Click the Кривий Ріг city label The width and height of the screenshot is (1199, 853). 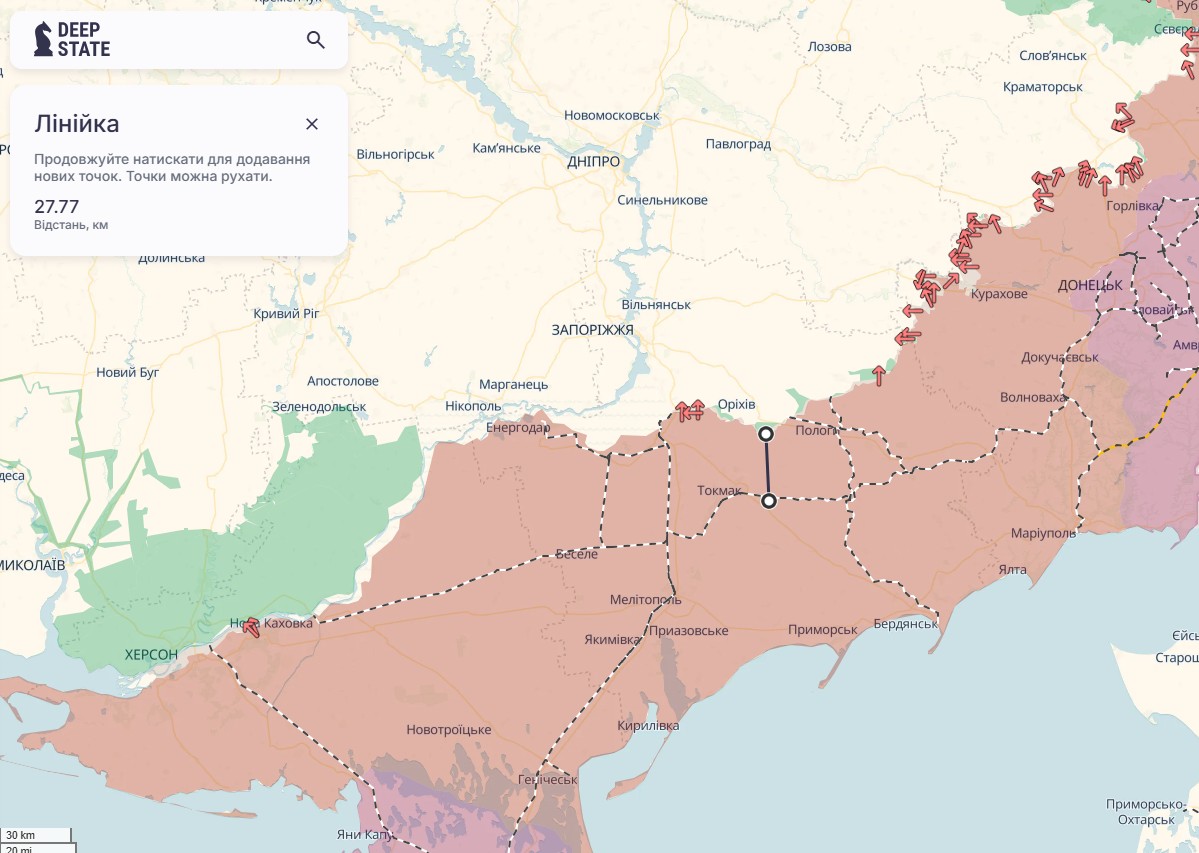coord(286,313)
